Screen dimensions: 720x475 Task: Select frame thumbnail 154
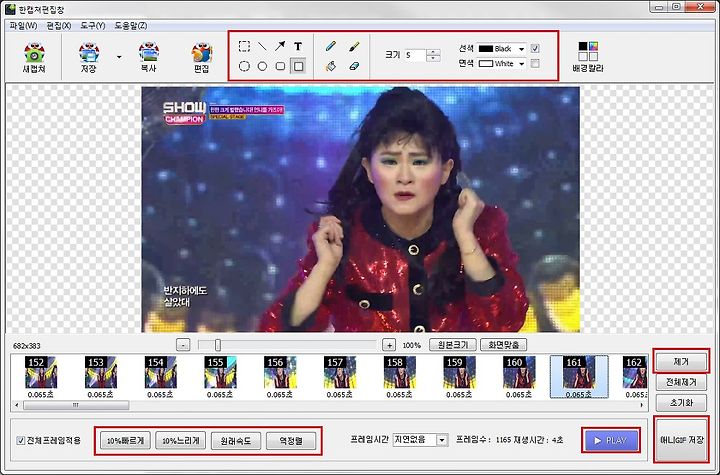tap(160, 376)
